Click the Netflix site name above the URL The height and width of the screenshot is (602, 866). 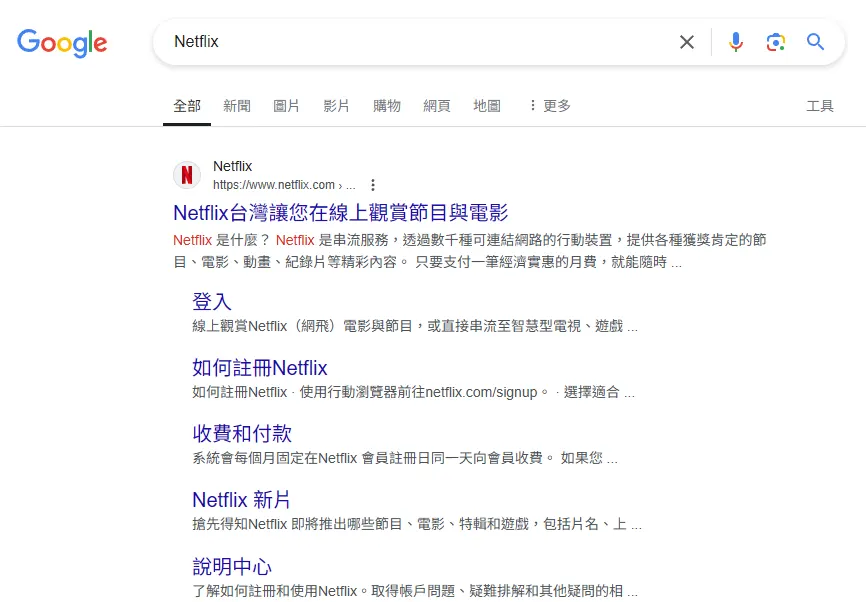click(233, 166)
